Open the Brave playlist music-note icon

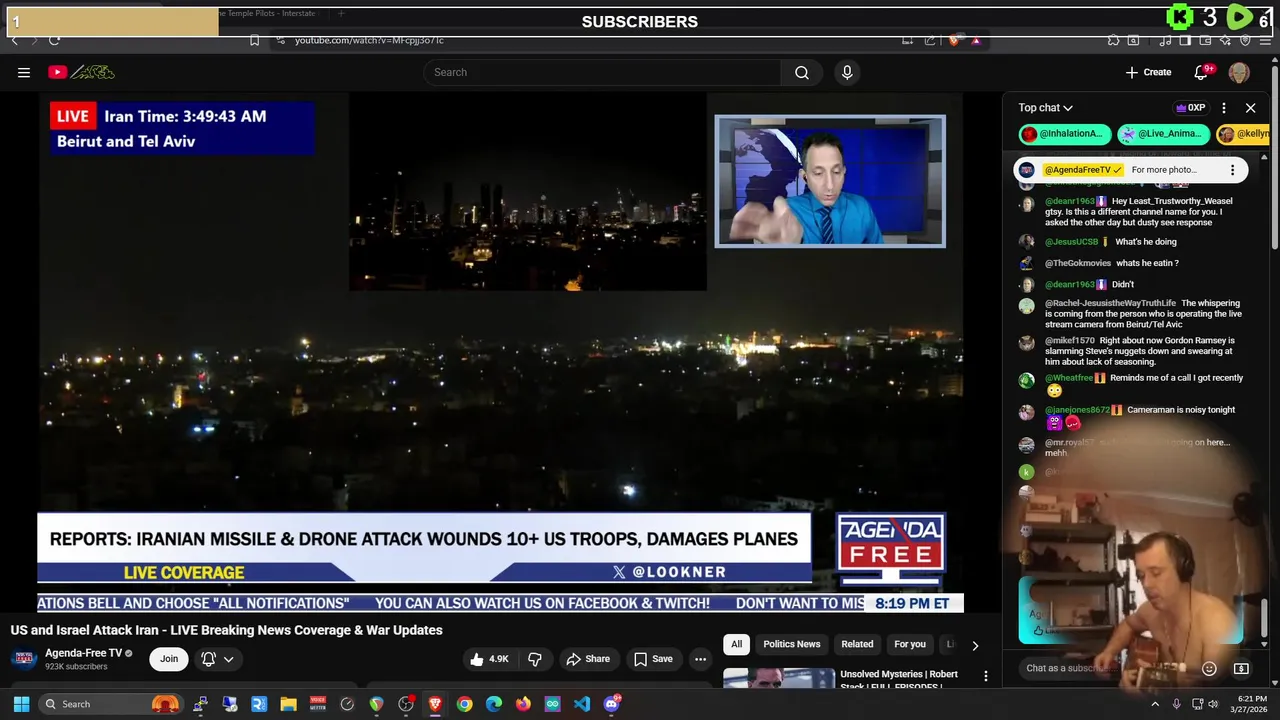1166,40
